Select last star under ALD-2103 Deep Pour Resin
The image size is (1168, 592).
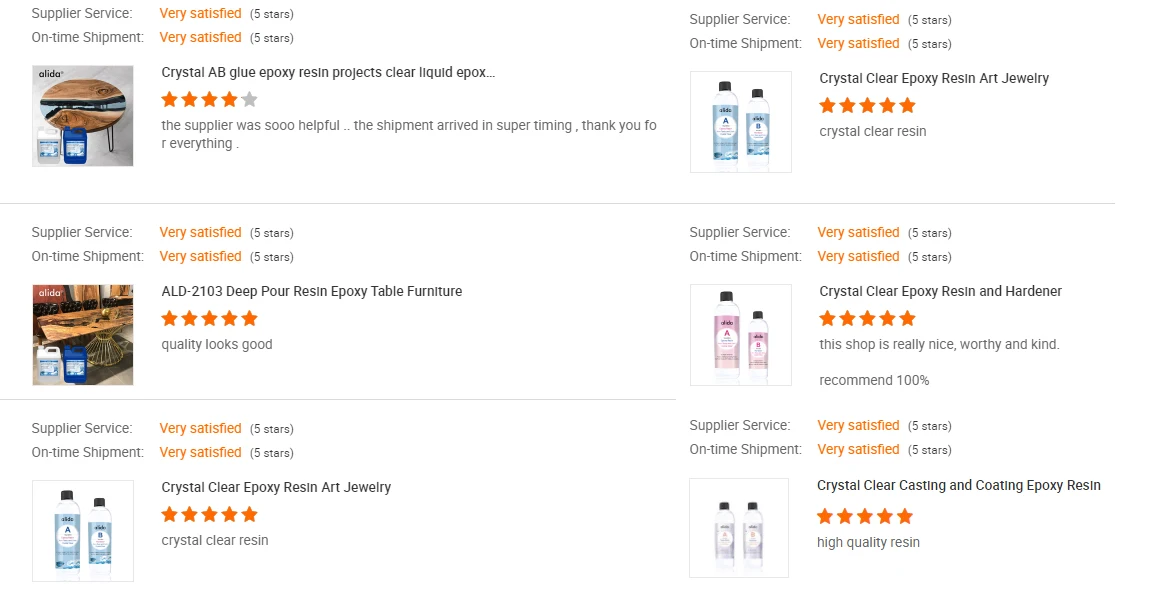point(250,318)
